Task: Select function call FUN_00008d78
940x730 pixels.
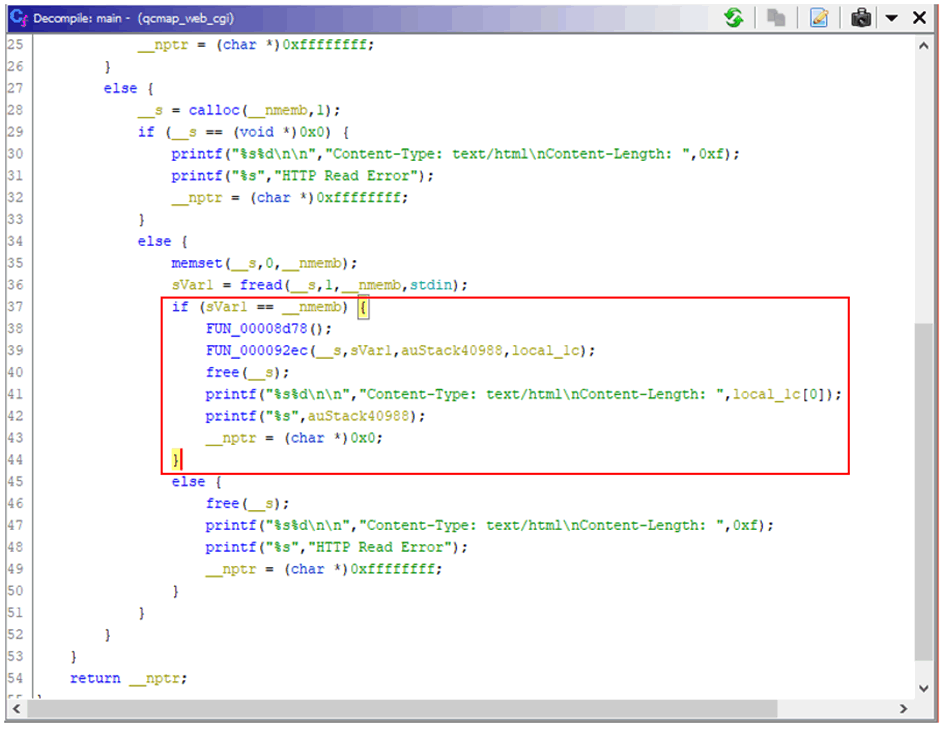Action: pos(261,328)
